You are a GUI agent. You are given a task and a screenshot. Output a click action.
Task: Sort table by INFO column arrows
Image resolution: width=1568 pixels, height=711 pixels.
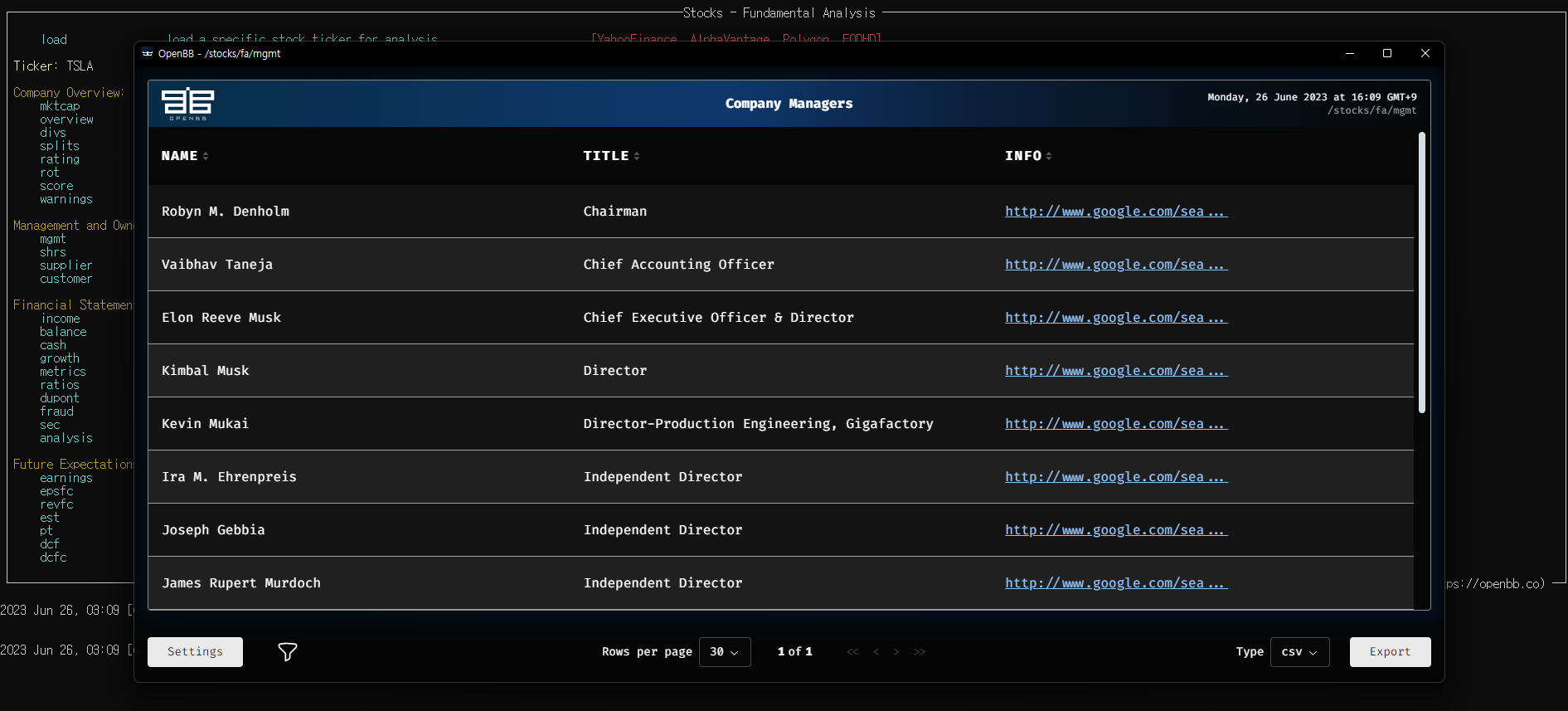(x=1049, y=156)
